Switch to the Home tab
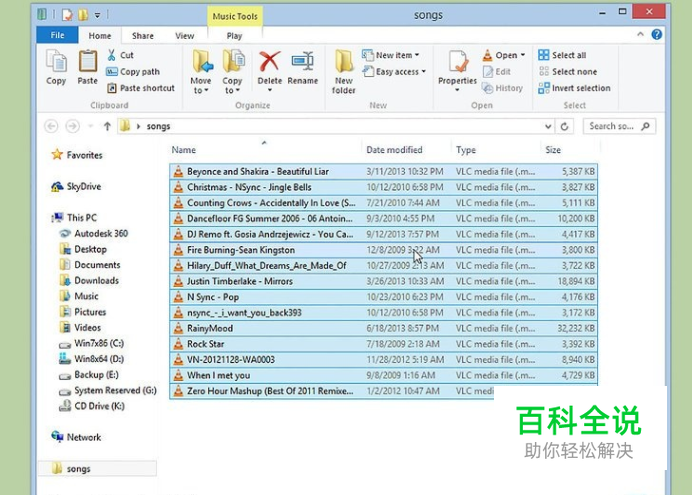This screenshot has width=692, height=495. point(100,36)
